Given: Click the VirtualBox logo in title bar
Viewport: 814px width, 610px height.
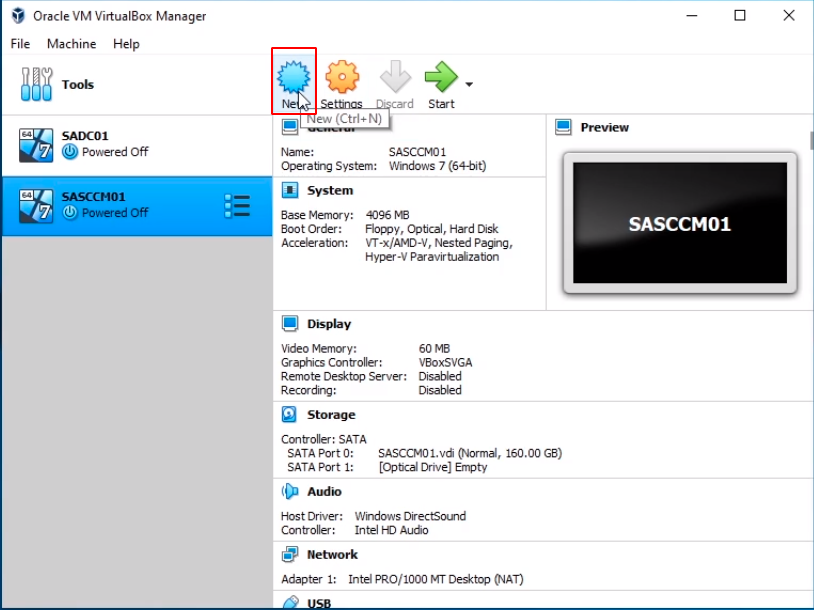Looking at the screenshot, I should coord(18,16).
